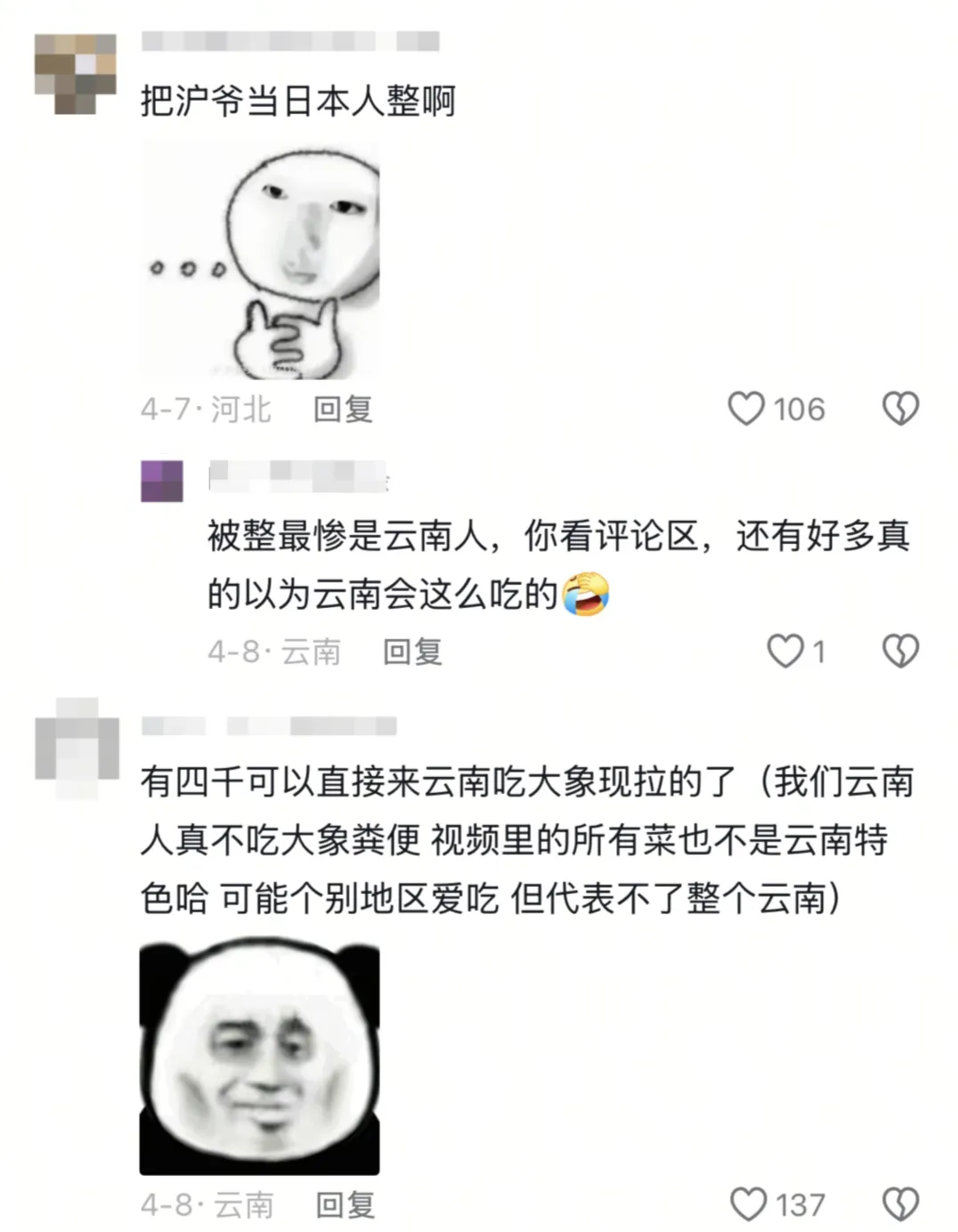Tap the purple avatar of the reply author
Image resolution: width=958 pixels, height=1232 pixels.
coord(162,482)
